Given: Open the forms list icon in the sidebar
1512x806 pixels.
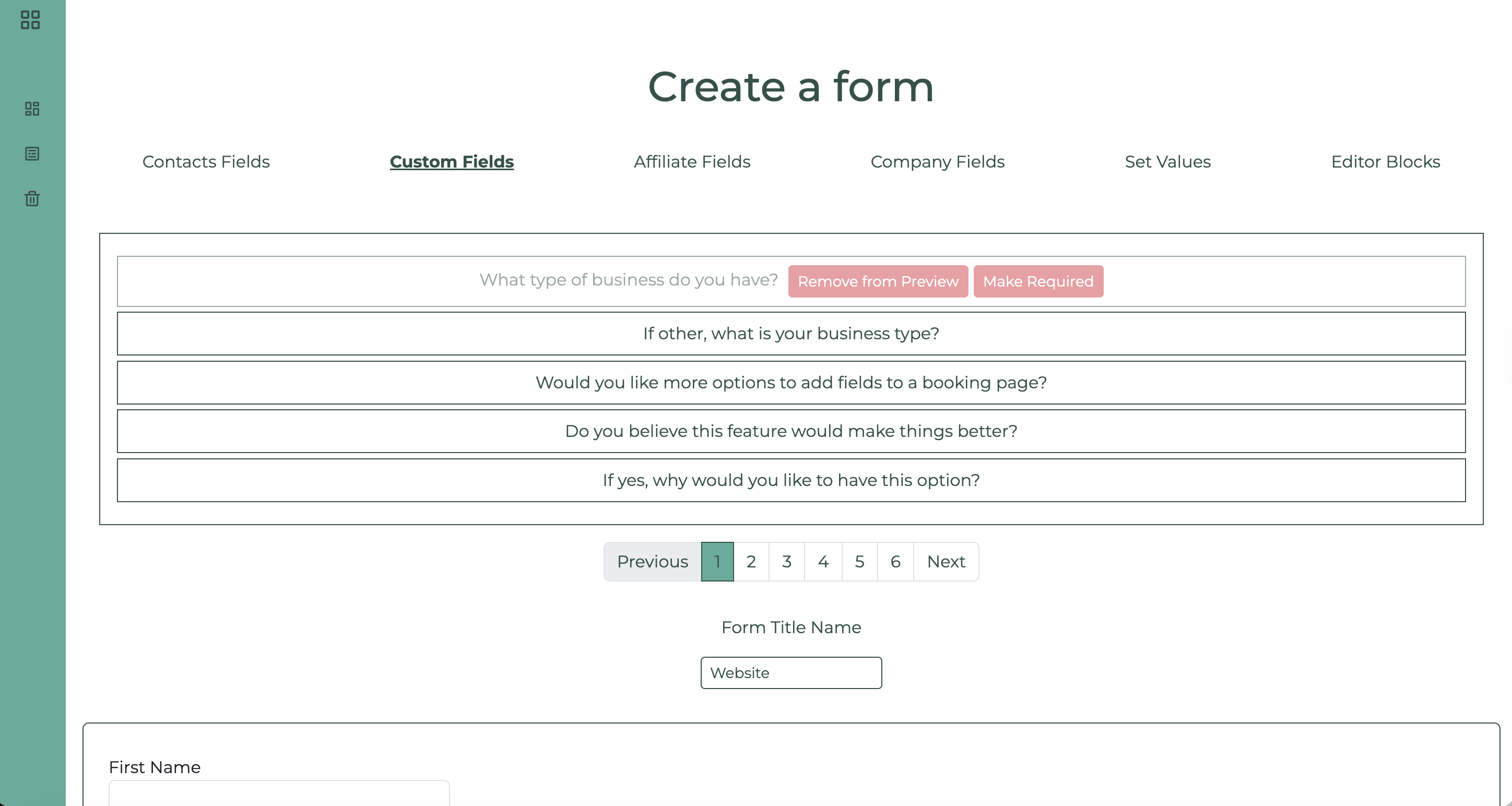Looking at the screenshot, I should coord(32,154).
